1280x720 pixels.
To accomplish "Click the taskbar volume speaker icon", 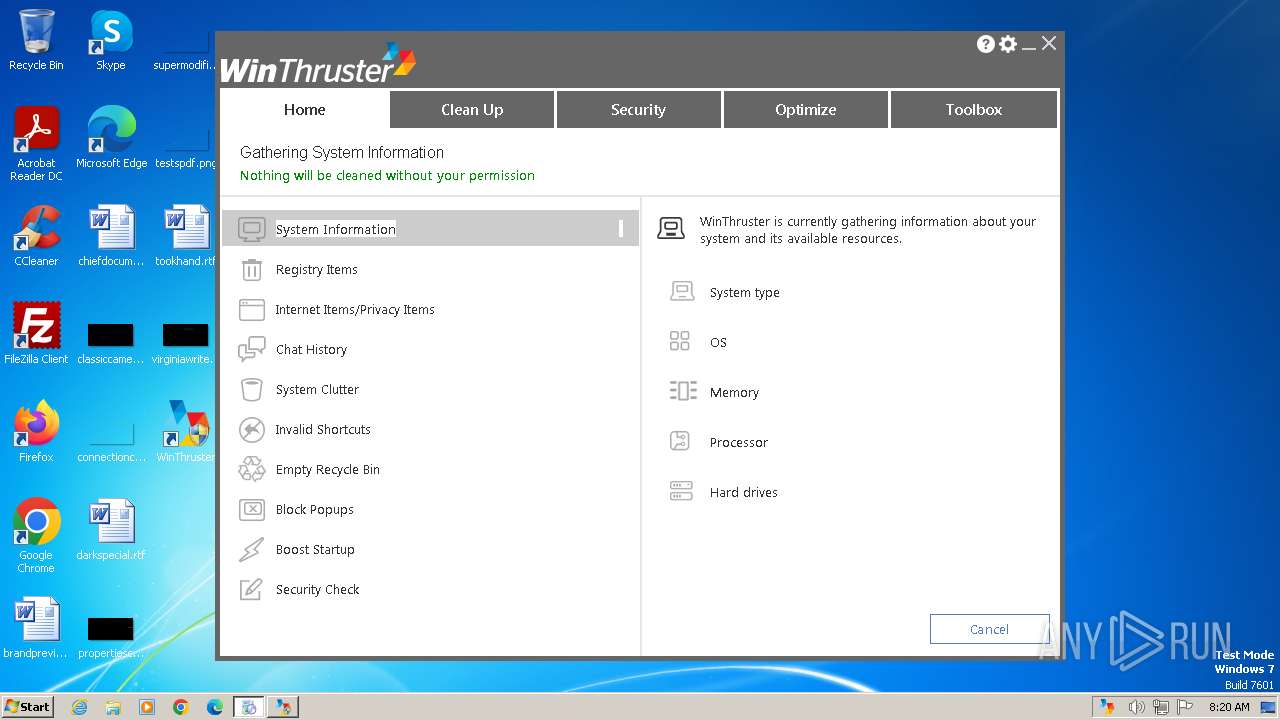I will 1136,707.
